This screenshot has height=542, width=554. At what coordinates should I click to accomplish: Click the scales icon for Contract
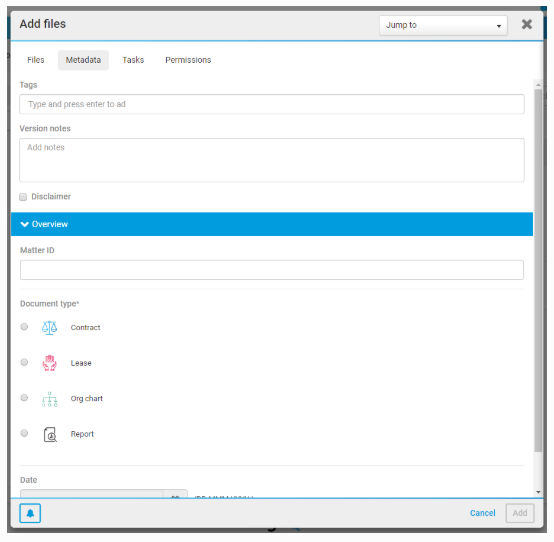point(49,328)
